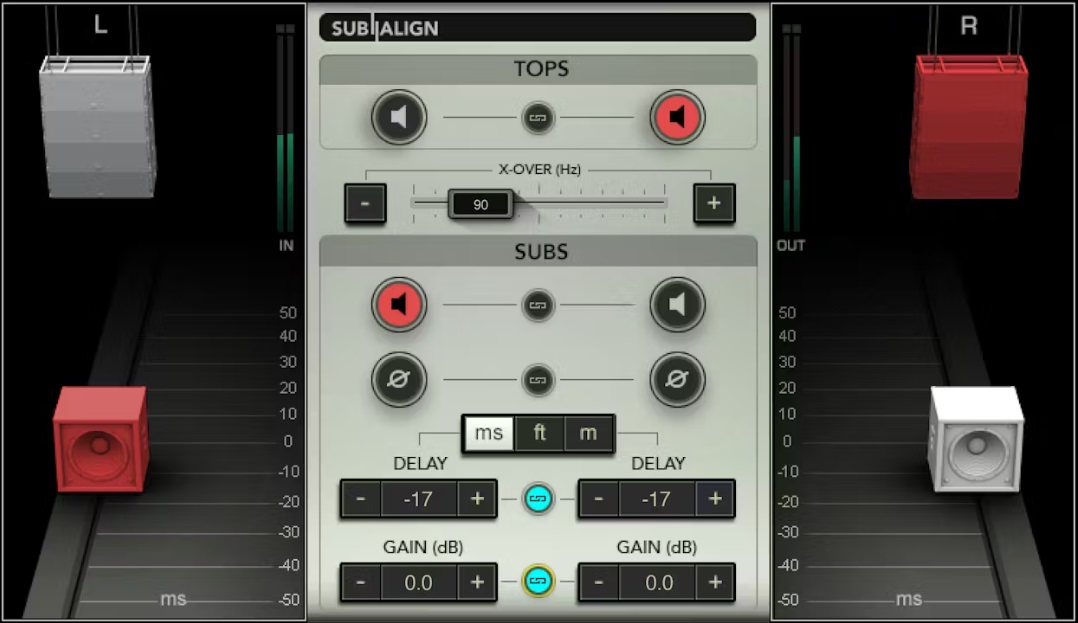Increase left sub delay
Screen dimensions: 1078x623
[x=476, y=499]
